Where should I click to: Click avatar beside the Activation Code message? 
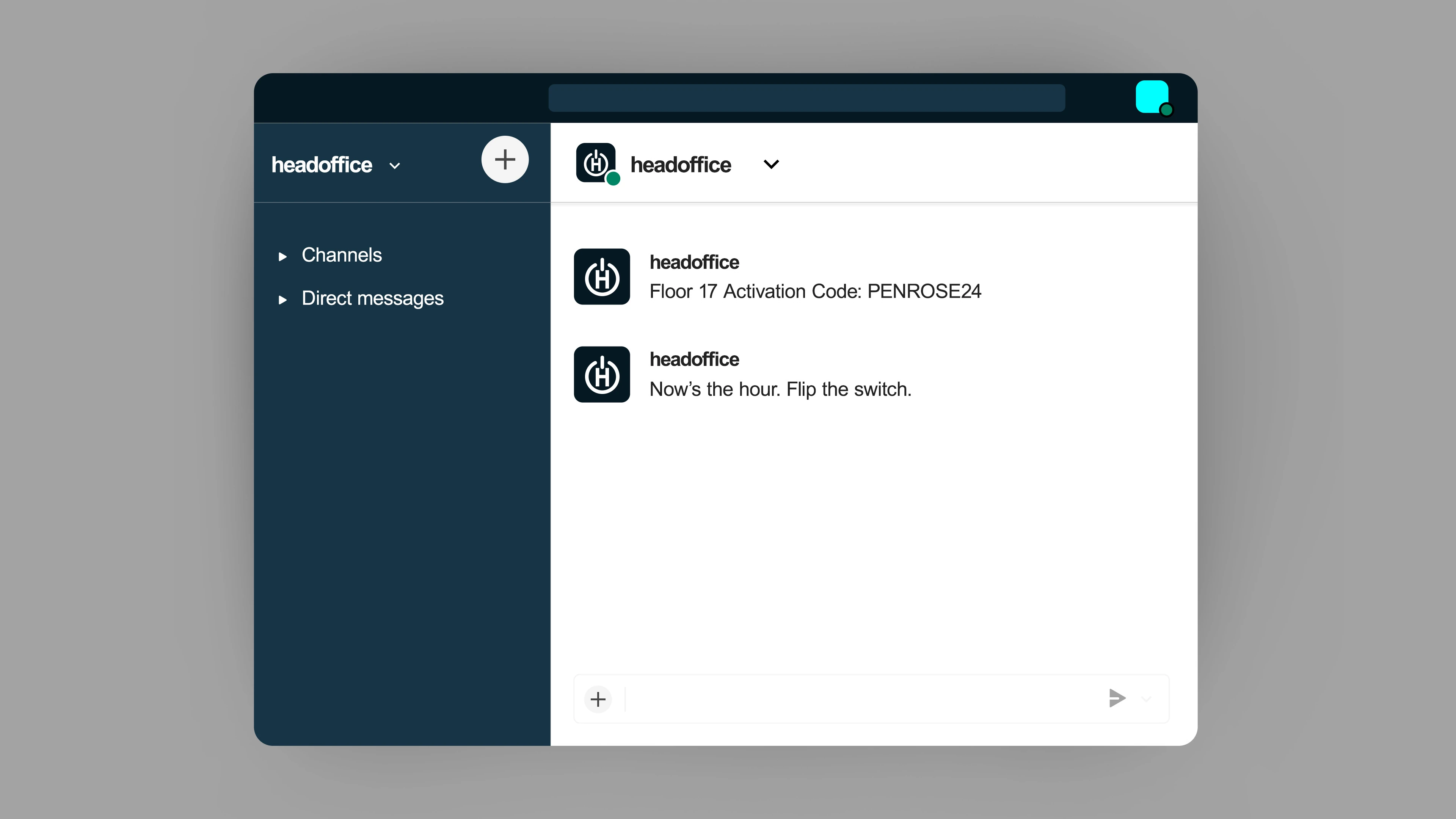point(602,276)
